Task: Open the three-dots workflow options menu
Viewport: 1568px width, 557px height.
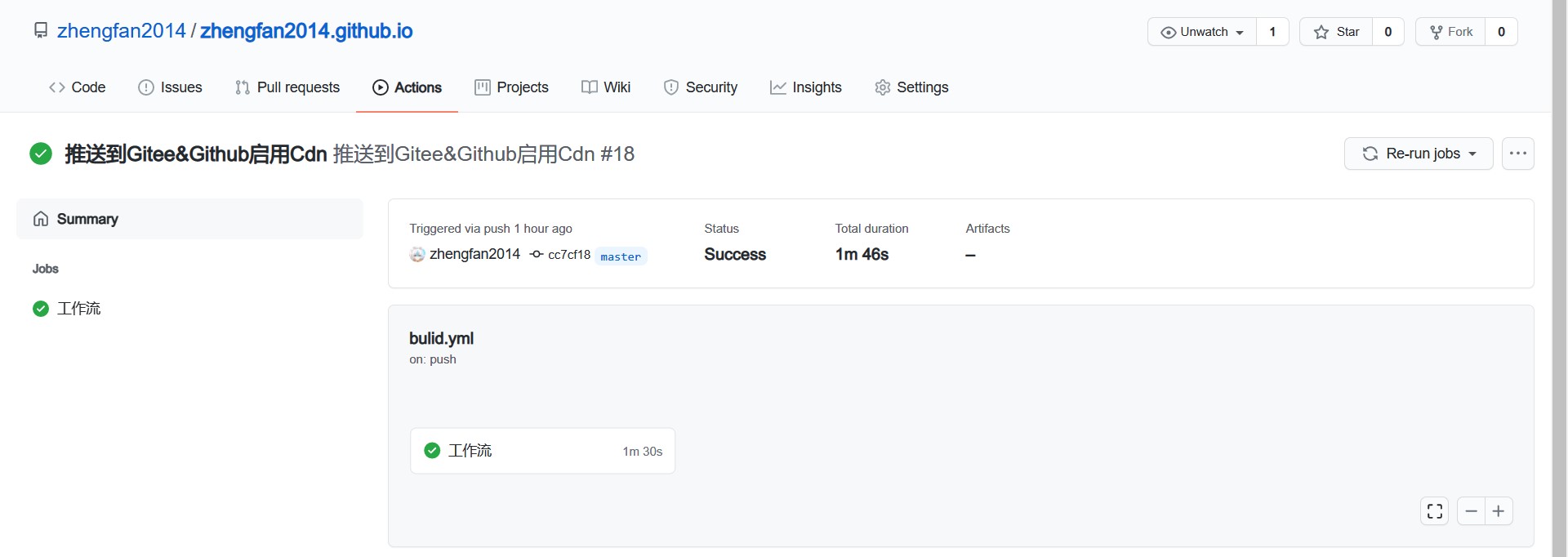Action: [x=1518, y=154]
